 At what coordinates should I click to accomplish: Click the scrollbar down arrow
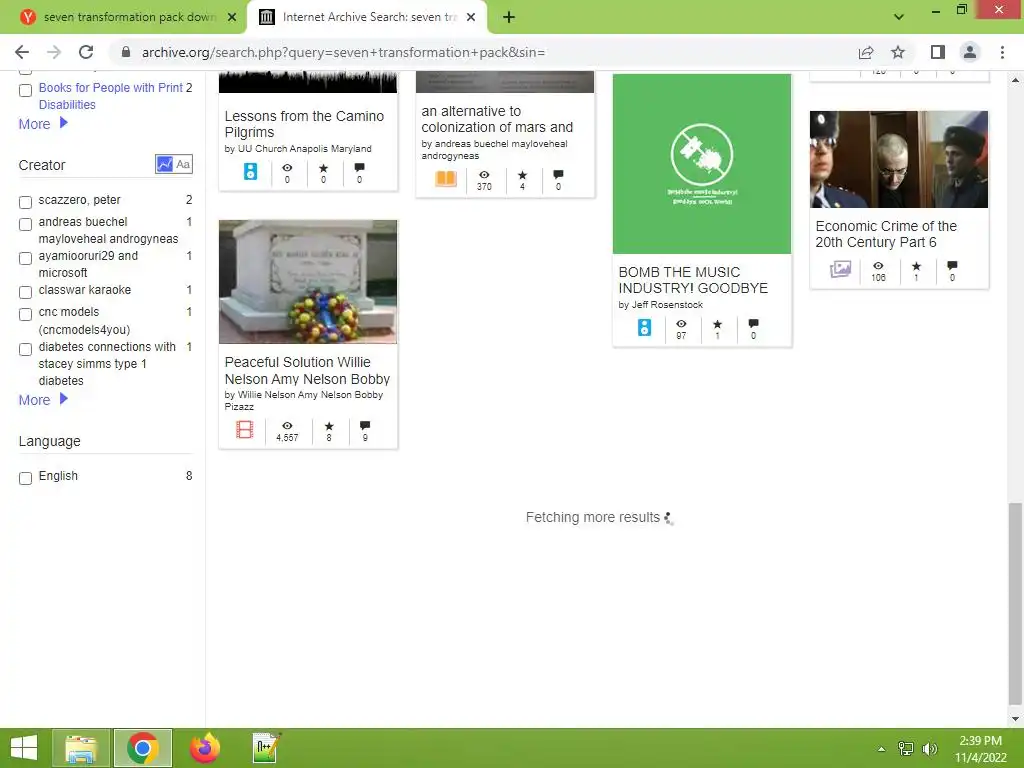[1015, 718]
